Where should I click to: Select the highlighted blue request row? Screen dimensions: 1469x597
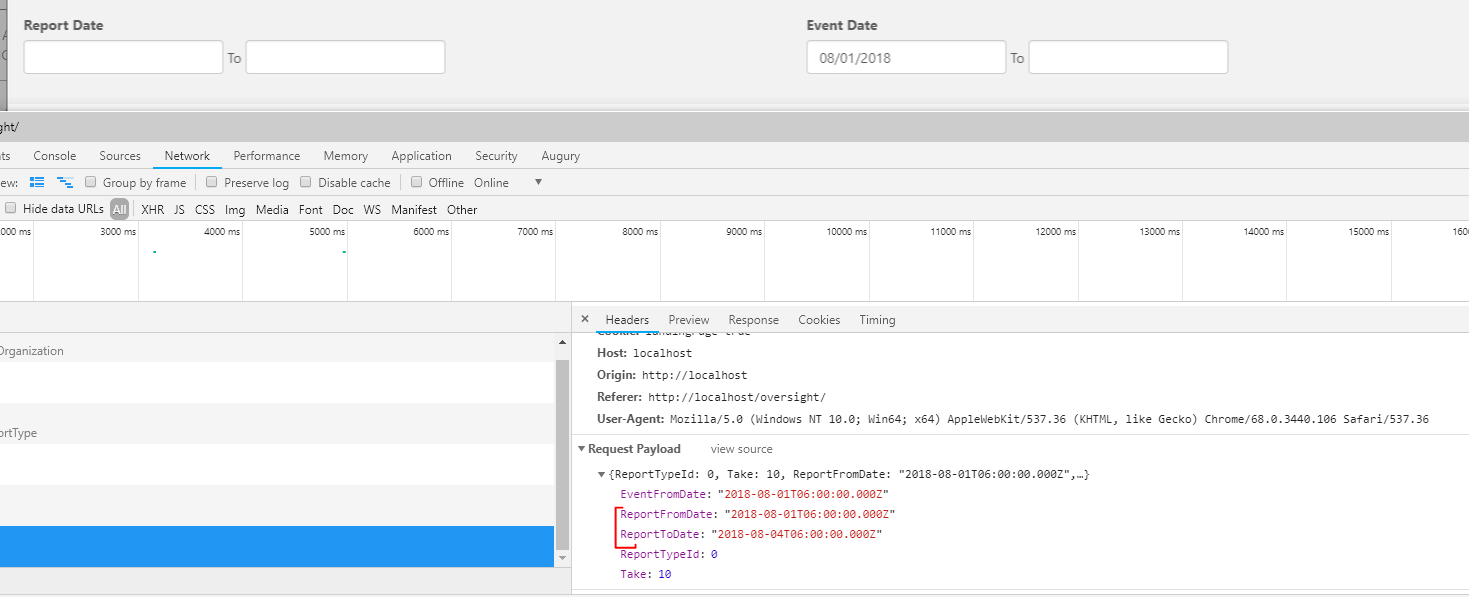[x=277, y=547]
